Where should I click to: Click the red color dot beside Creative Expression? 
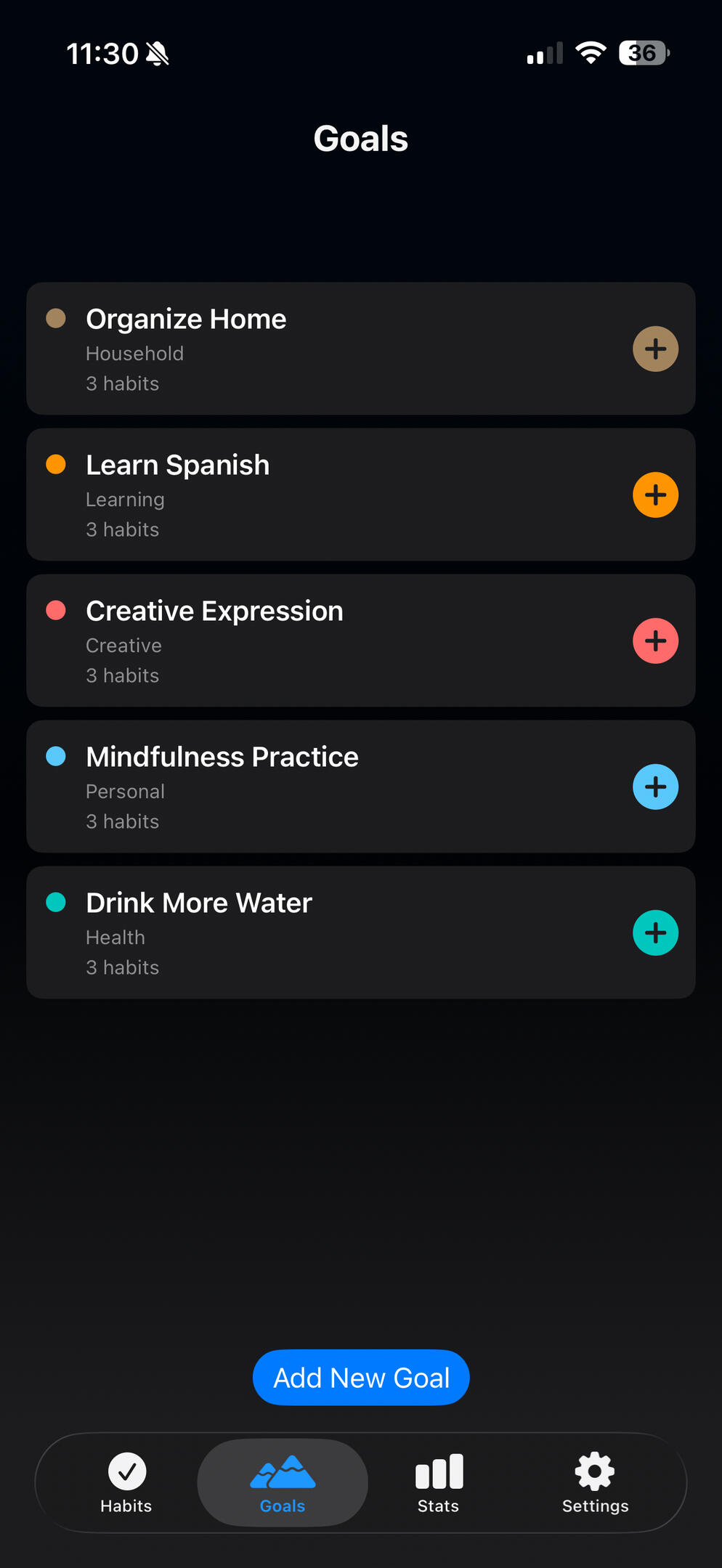(56, 610)
